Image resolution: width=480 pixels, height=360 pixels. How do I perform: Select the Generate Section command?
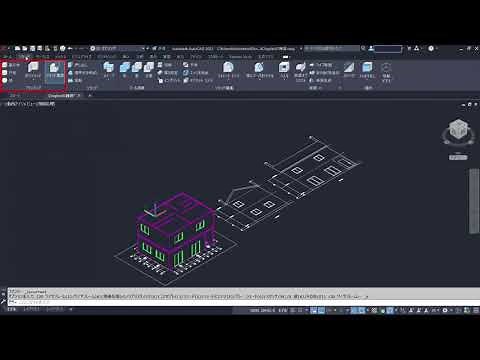(321, 80)
